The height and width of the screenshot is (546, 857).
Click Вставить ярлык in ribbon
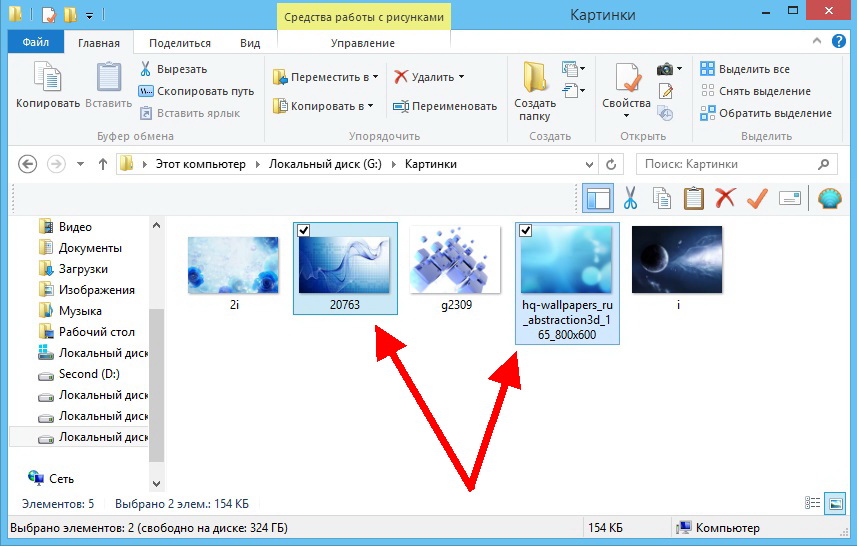[190, 113]
